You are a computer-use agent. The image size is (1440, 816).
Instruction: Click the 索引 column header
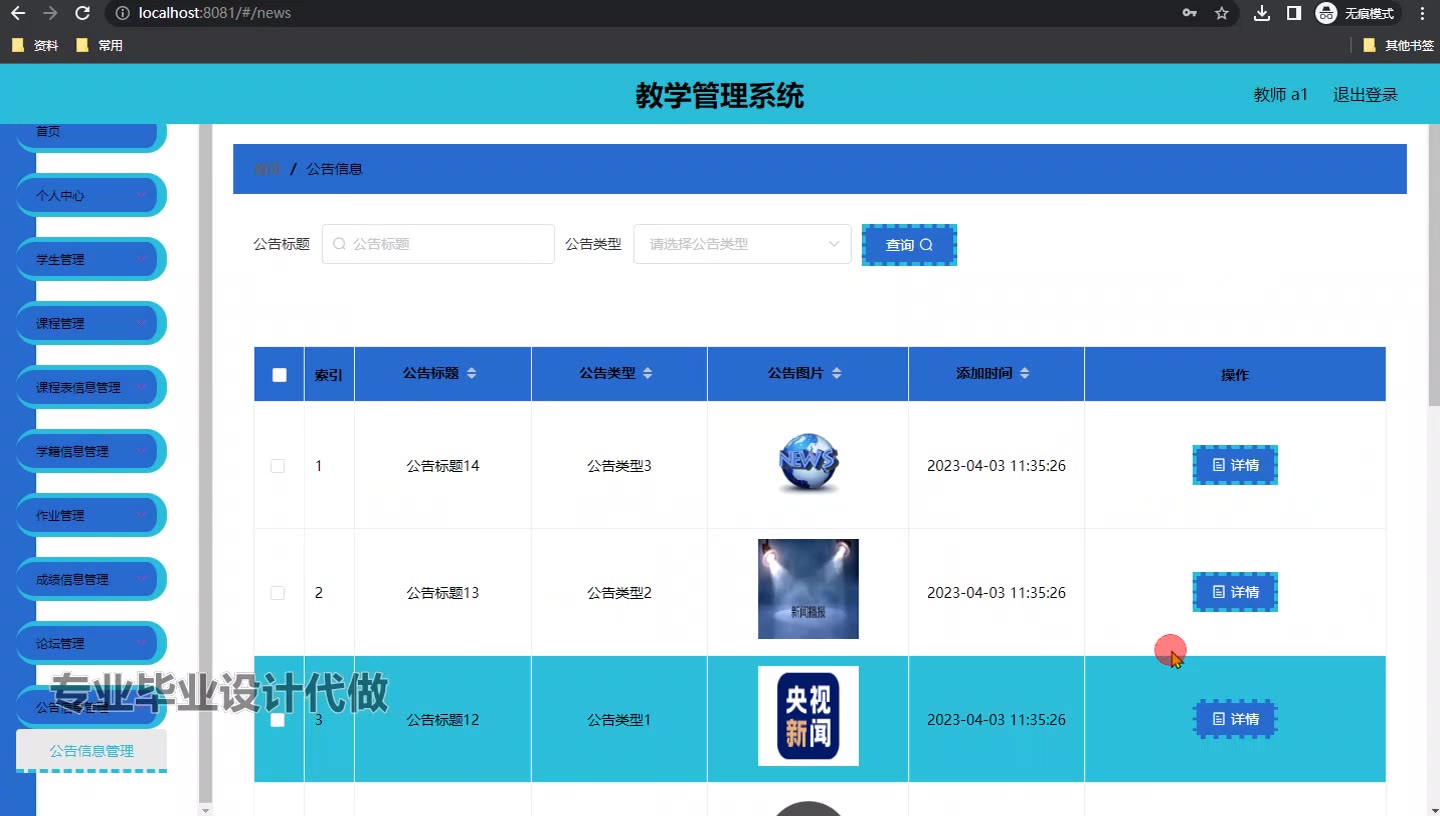pyautogui.click(x=329, y=375)
